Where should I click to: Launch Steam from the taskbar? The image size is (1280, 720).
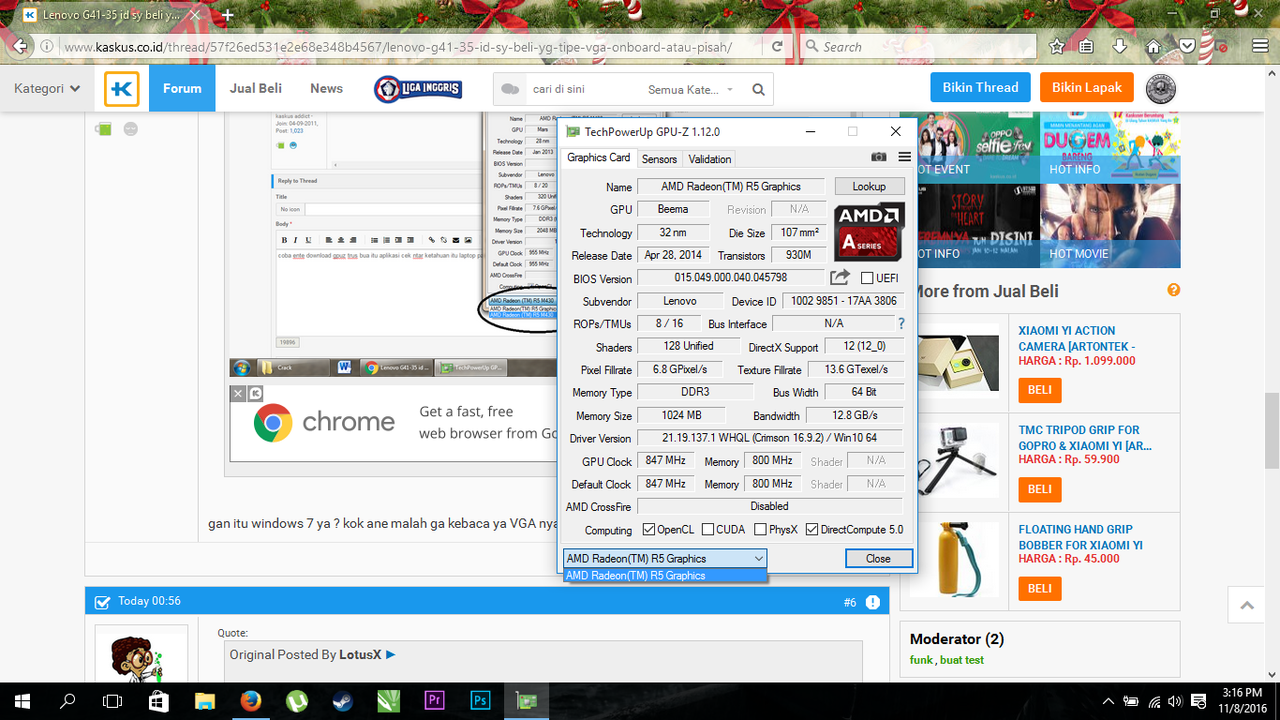[x=342, y=700]
